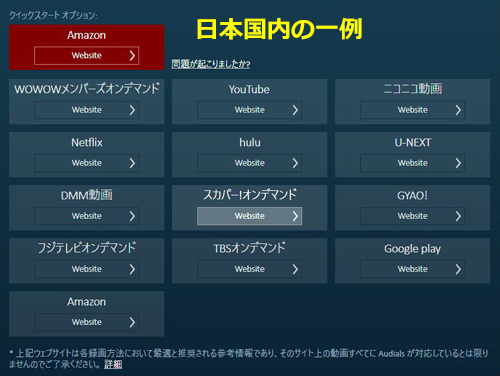This screenshot has width=500, height=376.
Task: Open the hulu Website button
Action: point(249,163)
